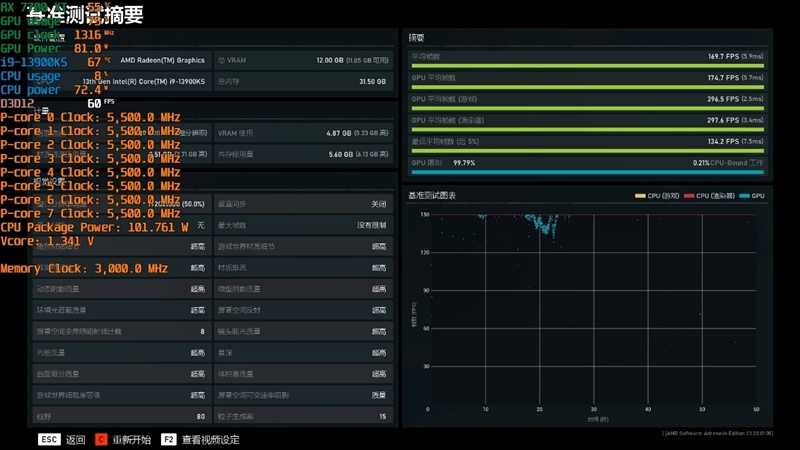Click the ESC key icon
The width and height of the screenshot is (800, 450).
49,439
